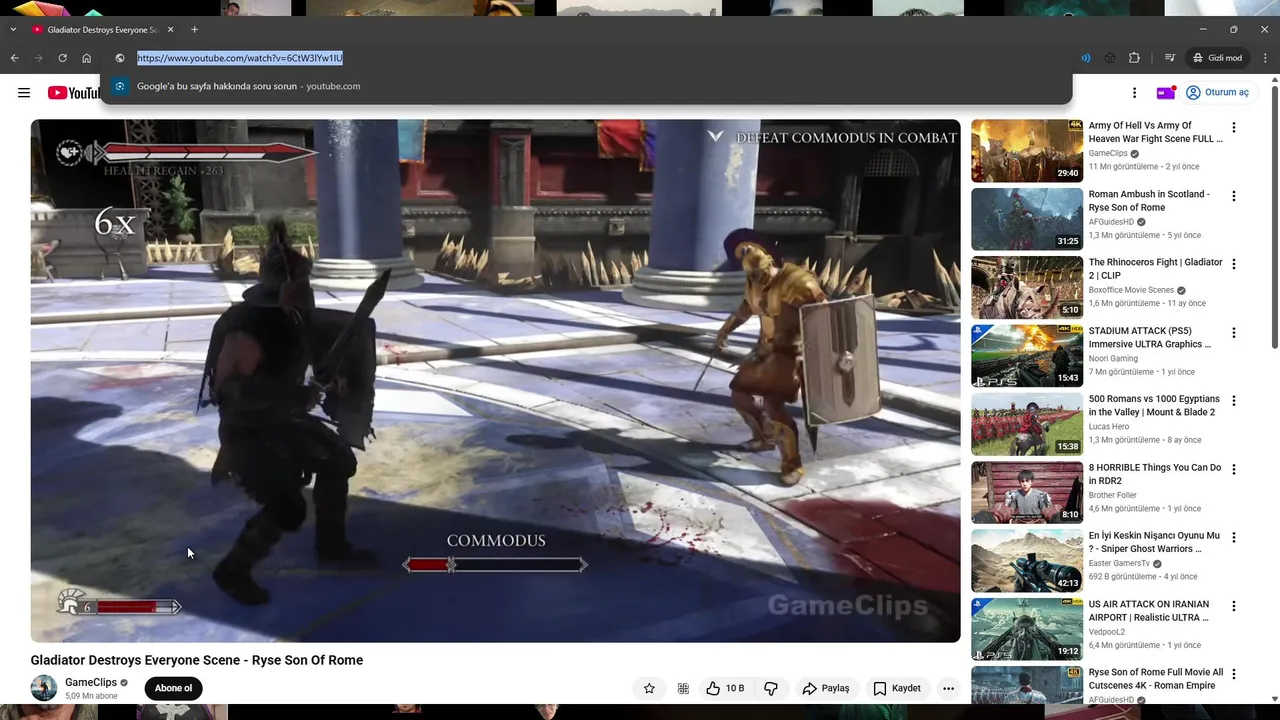Click the video player to toggle playback

495,381
